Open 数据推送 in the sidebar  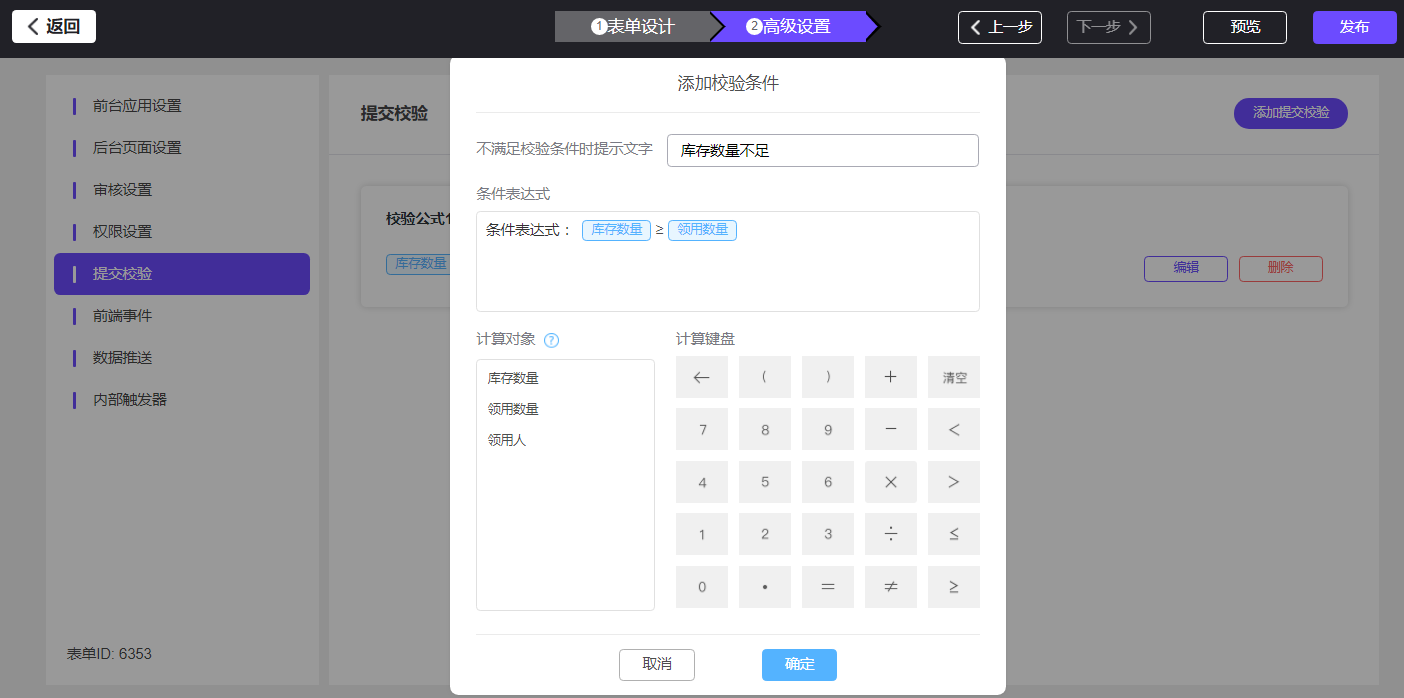(x=123, y=358)
